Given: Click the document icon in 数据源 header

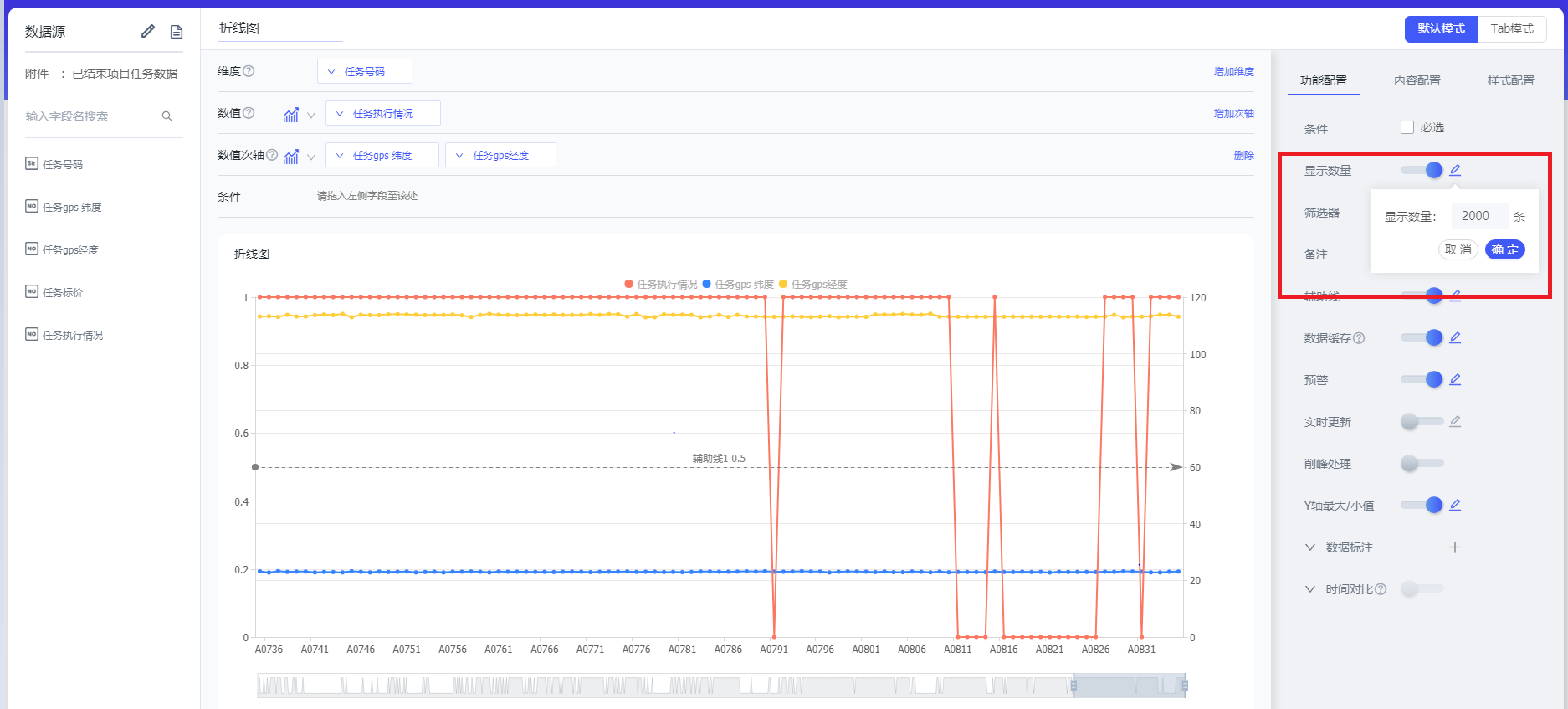Looking at the screenshot, I should [x=177, y=32].
